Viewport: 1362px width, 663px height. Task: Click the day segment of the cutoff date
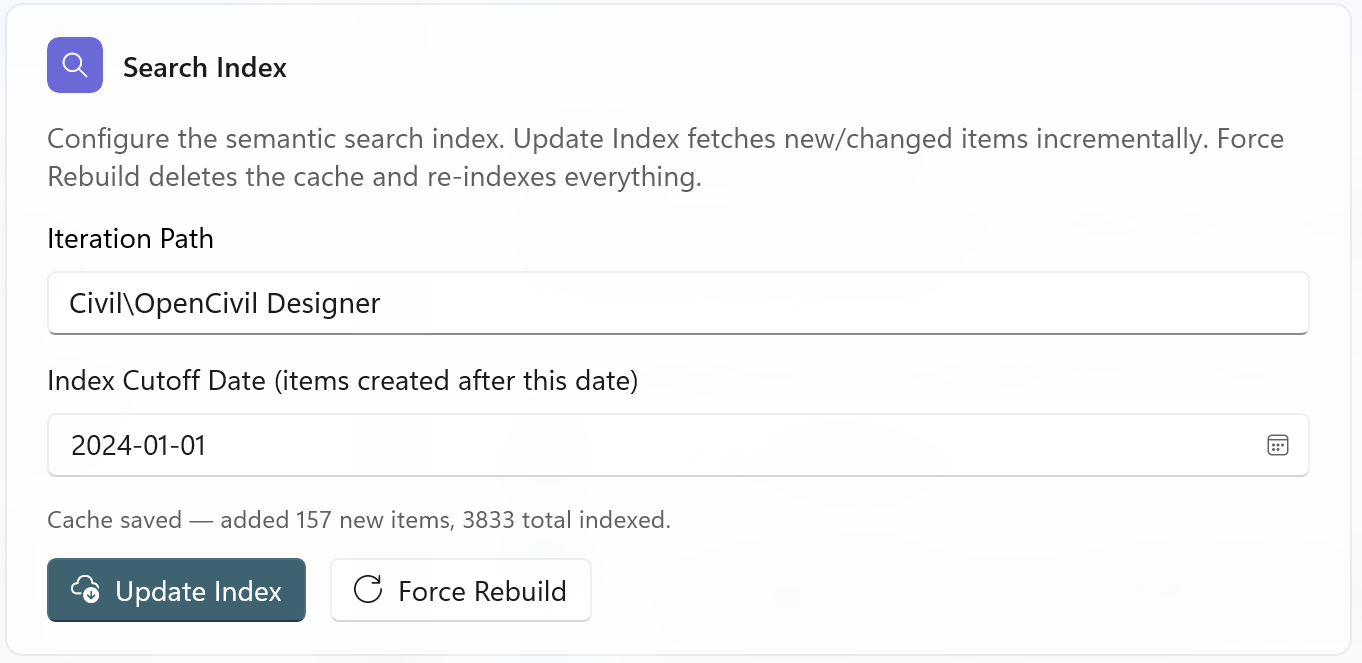[191, 445]
